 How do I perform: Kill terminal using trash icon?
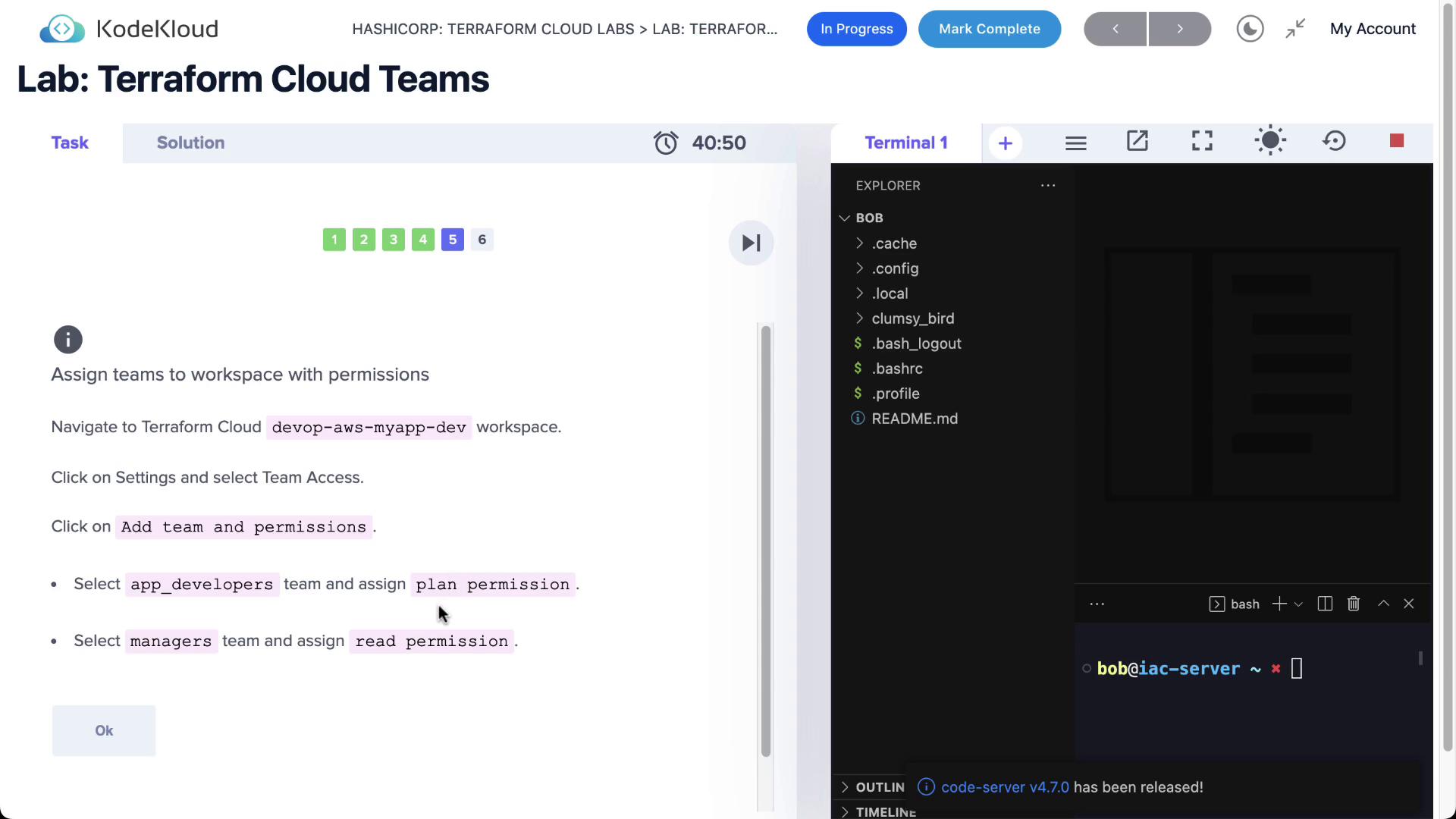click(x=1353, y=604)
